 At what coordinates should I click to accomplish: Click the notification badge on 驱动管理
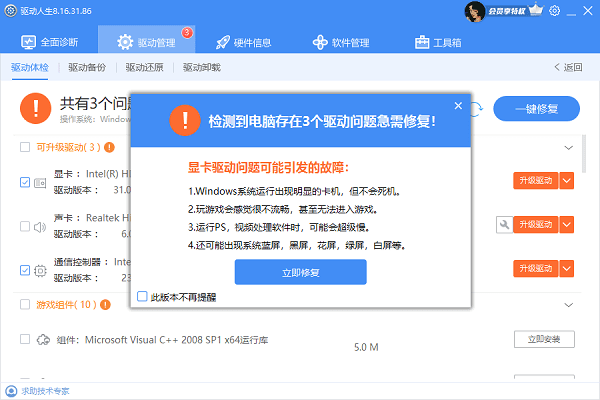click(x=187, y=33)
